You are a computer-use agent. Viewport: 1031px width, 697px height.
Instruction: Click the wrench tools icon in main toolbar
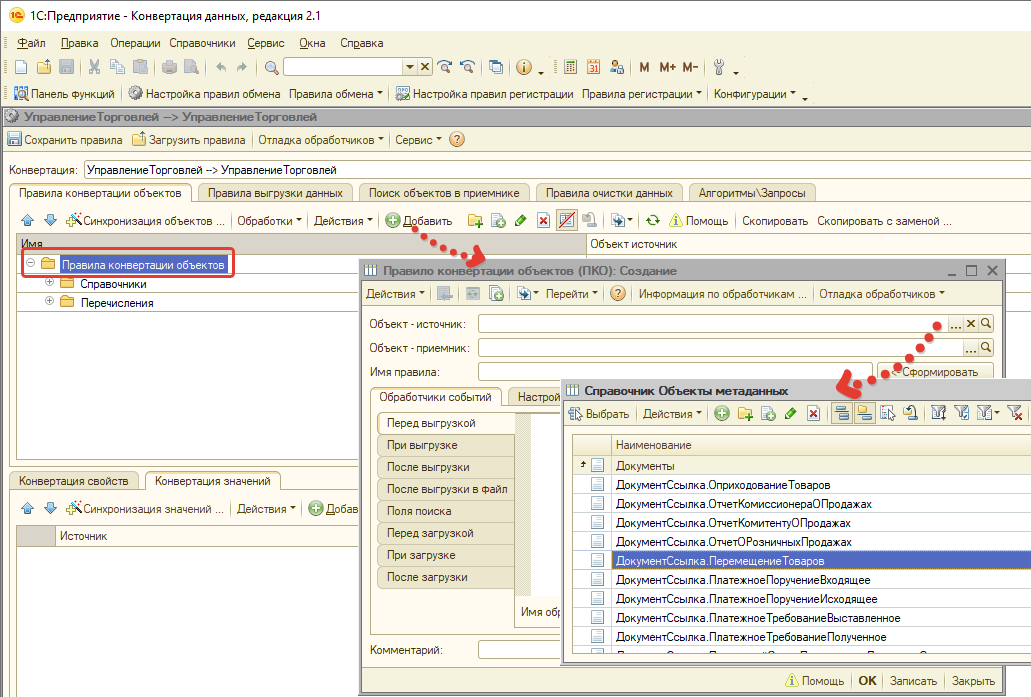click(719, 67)
